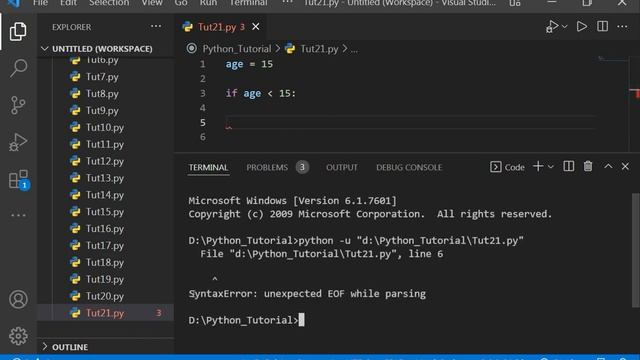Click the Debug Python file run icon

click(x=552, y=27)
